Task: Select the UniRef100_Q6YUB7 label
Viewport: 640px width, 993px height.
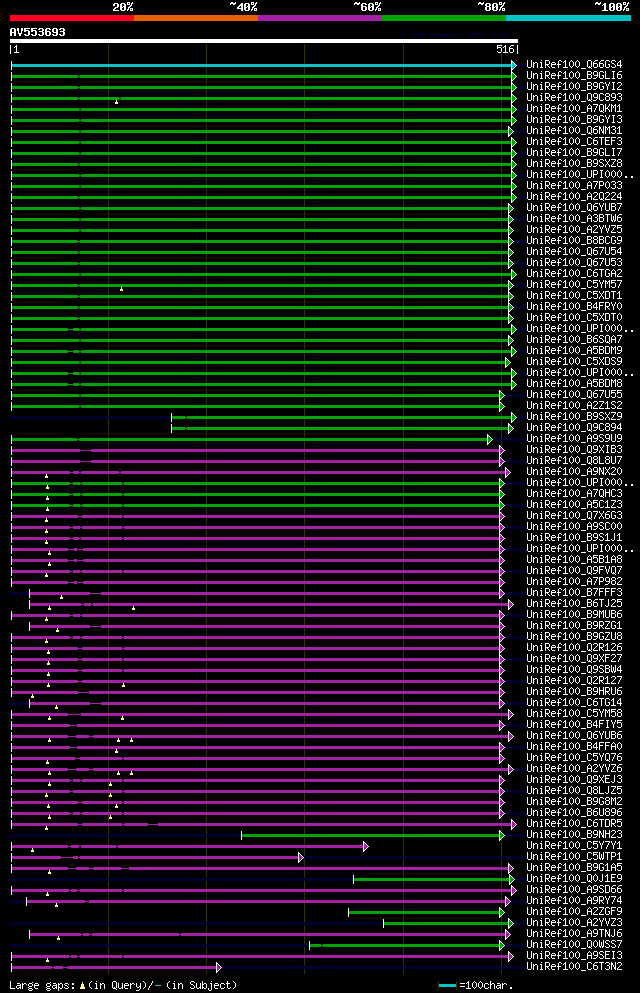Action: point(574,208)
